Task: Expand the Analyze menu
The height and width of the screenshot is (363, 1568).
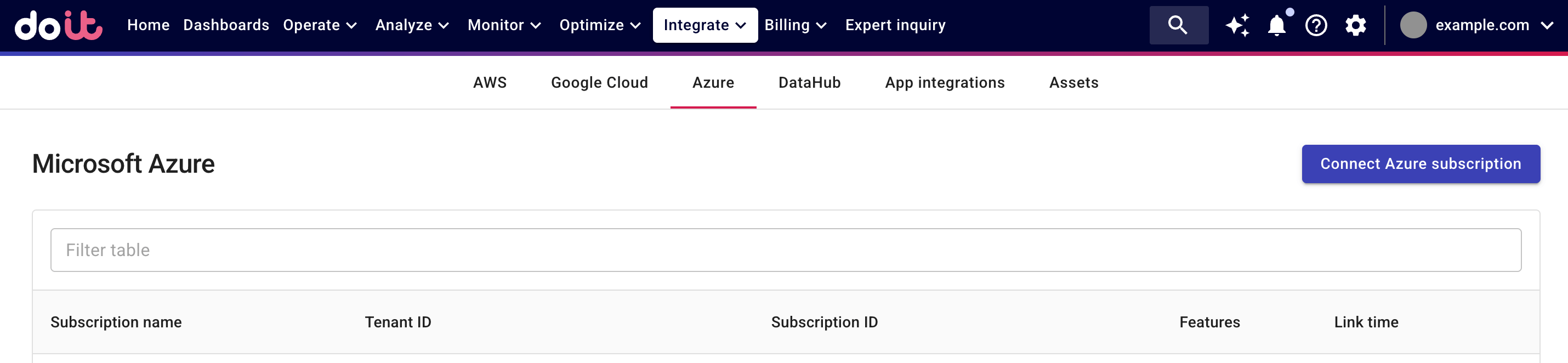Action: [x=412, y=25]
